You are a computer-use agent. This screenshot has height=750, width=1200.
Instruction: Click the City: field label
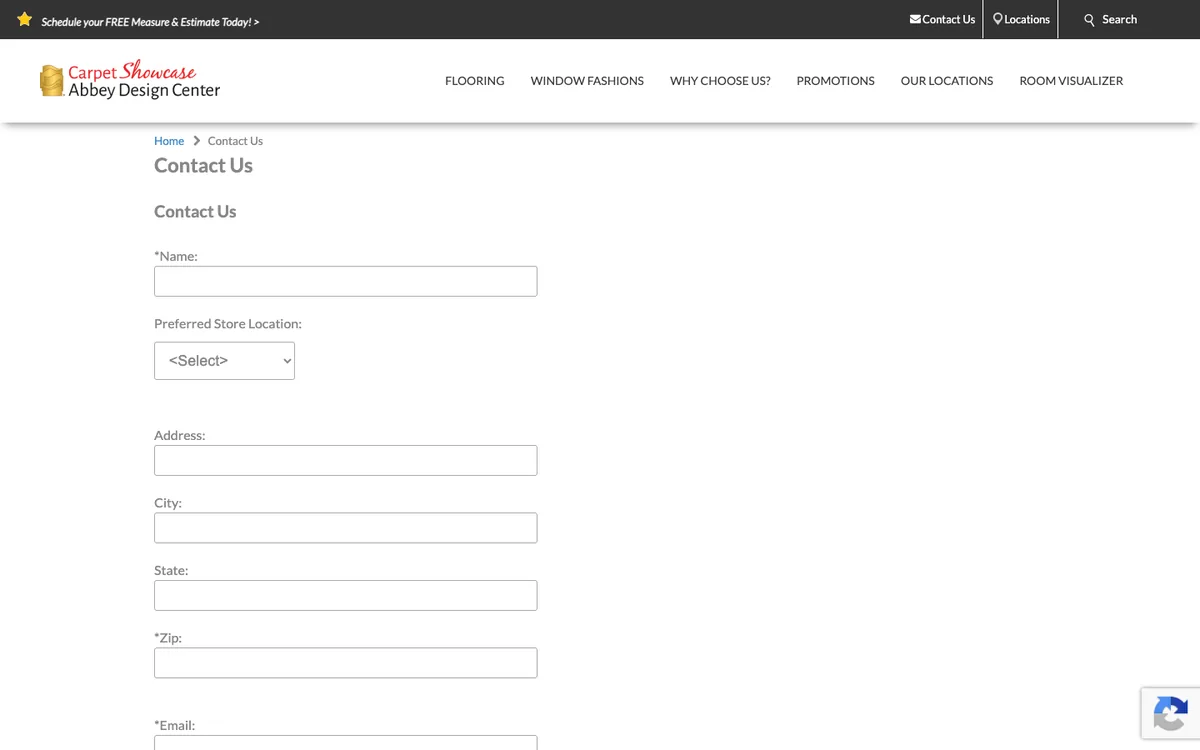click(168, 503)
